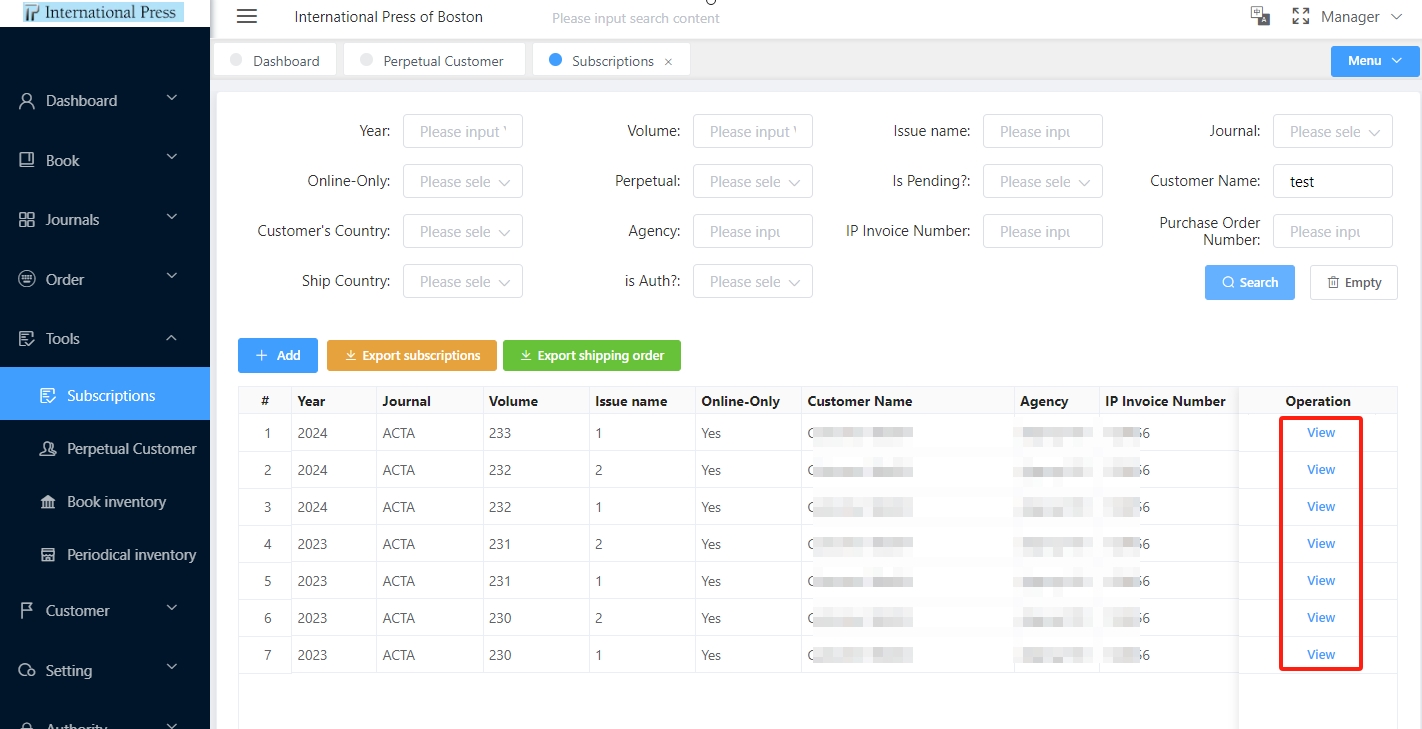Image resolution: width=1422 pixels, height=729 pixels.
Task: Focus the Customer Name field containing test
Action: pos(1332,181)
